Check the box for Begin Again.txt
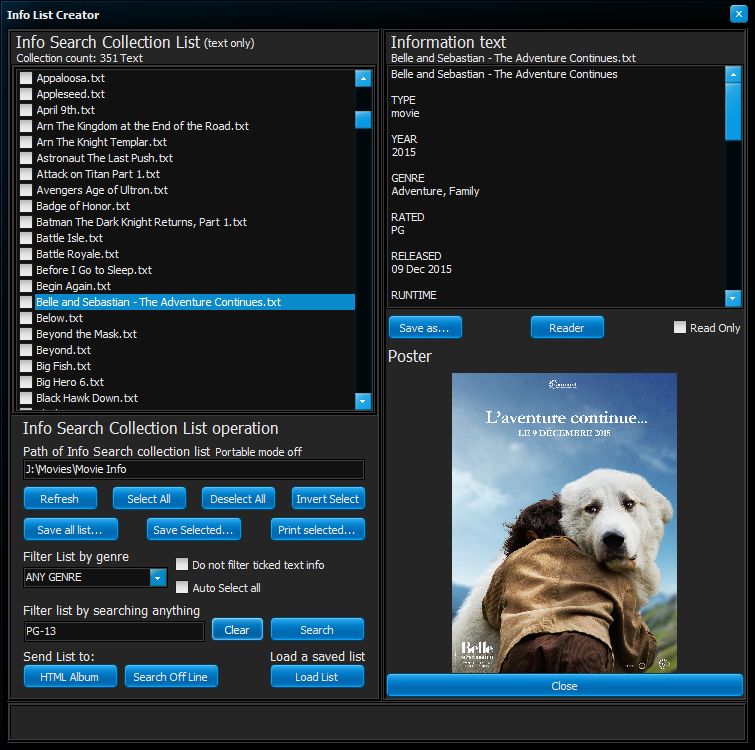 [x=26, y=286]
